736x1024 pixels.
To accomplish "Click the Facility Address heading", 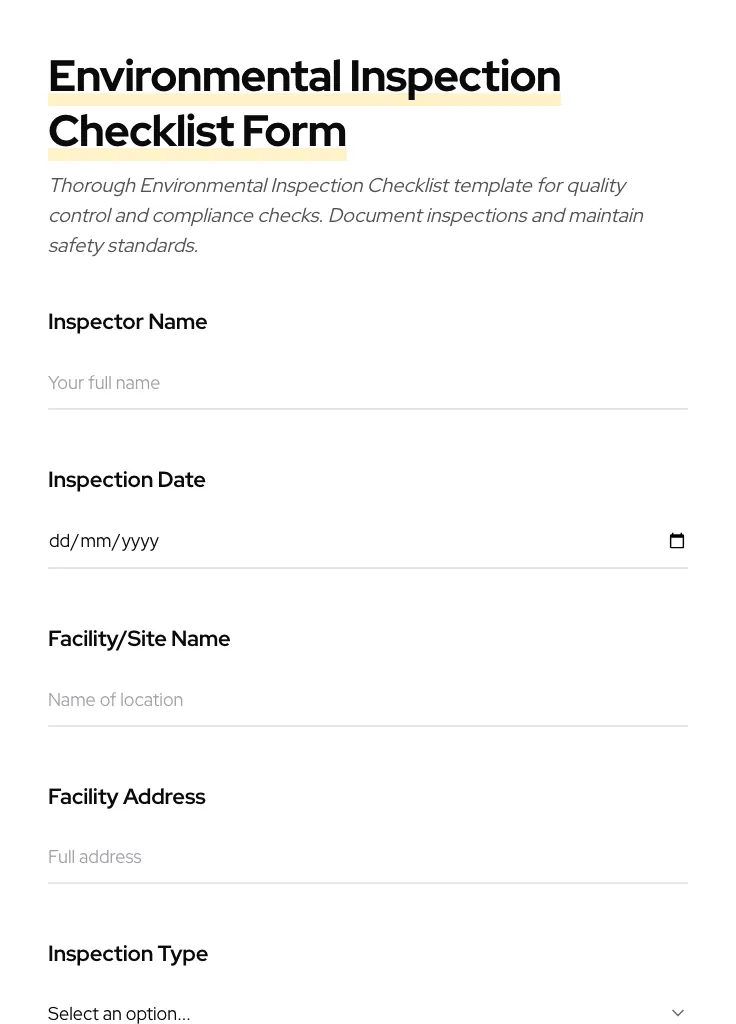I will [x=127, y=796].
